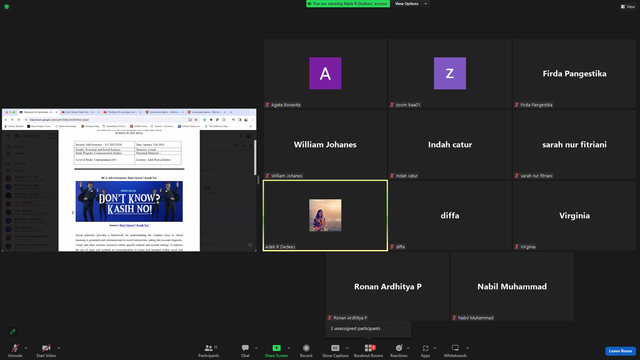Viewport: 640px width, 360px height.
Task: Open Breakout Rooms
Action: pos(369,350)
